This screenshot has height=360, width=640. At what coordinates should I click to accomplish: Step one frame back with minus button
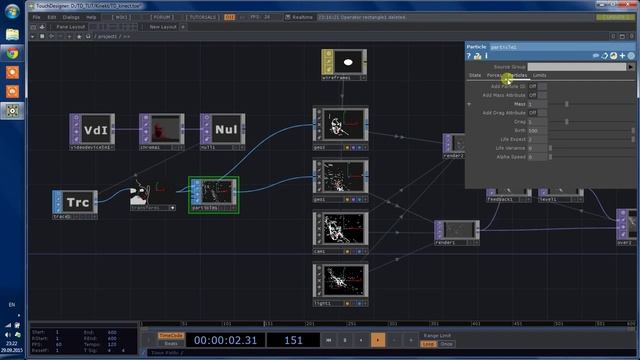click(394, 340)
